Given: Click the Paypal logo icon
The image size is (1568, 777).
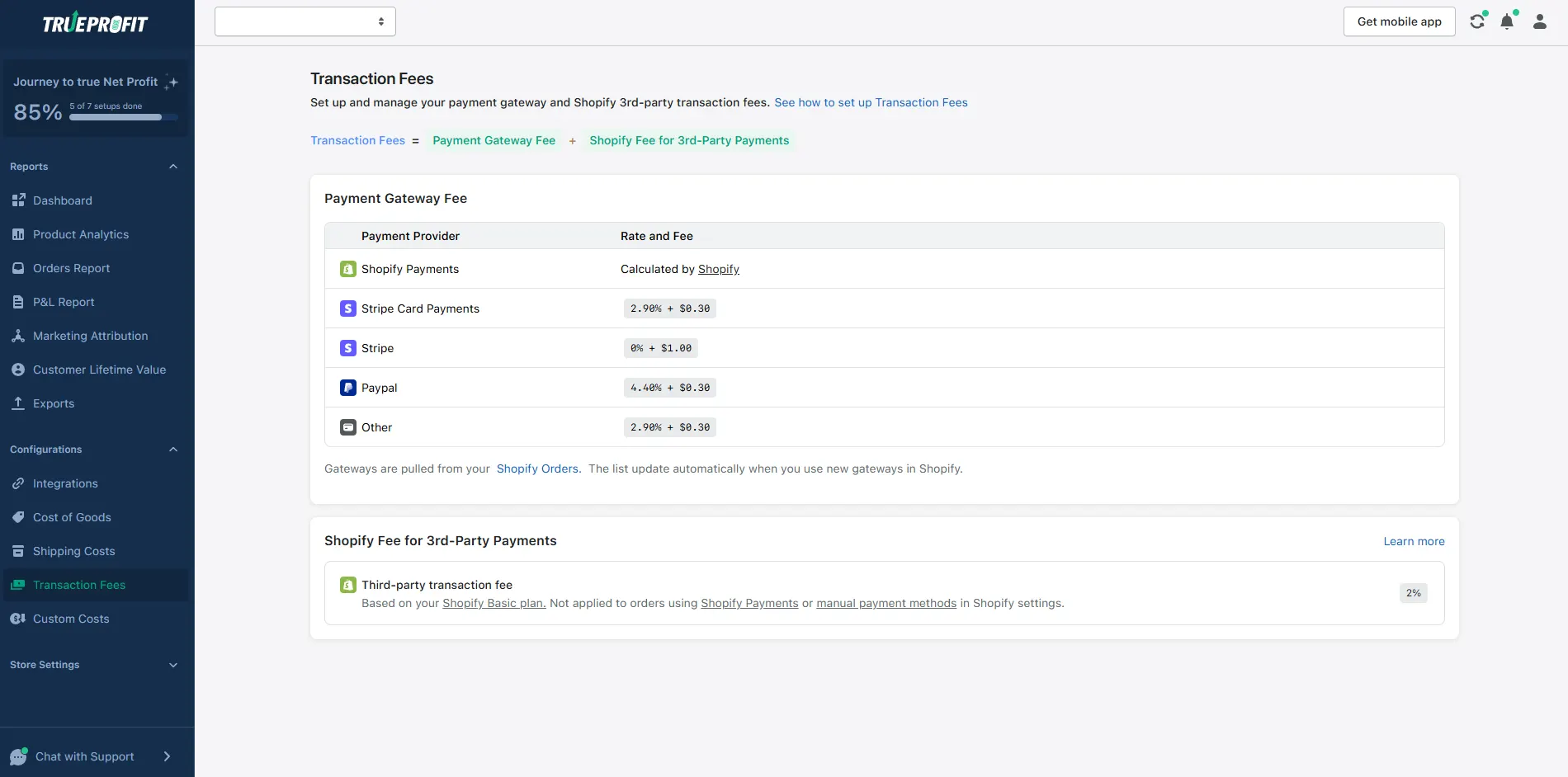Looking at the screenshot, I should point(348,388).
